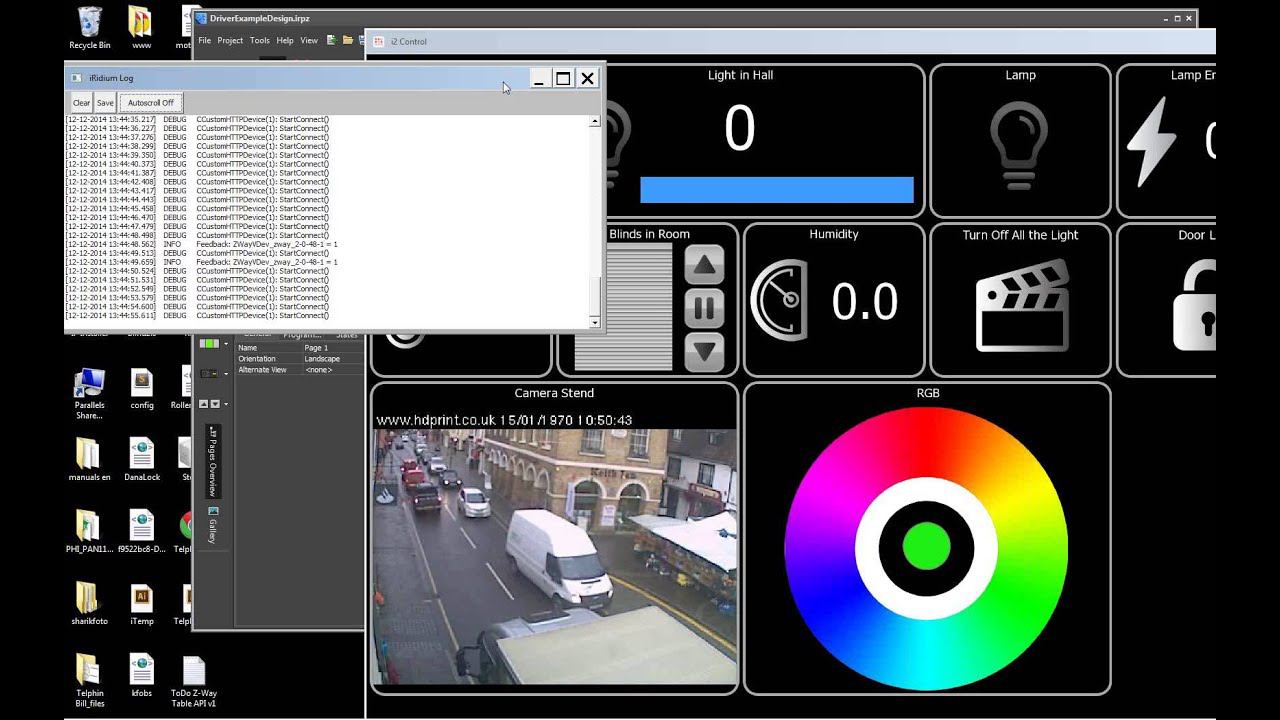
Task: Open the Recycle Bin on the desktop
Action: 89,22
